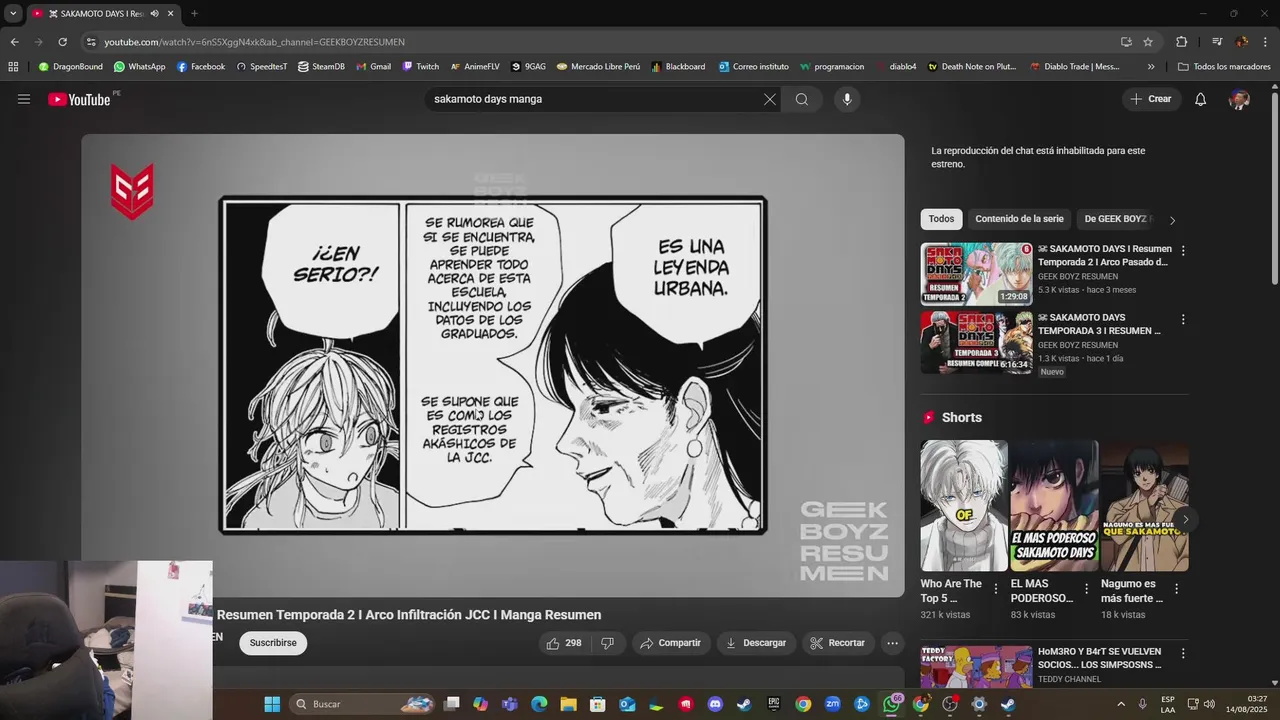Click the magnifier search button
The height and width of the screenshot is (720, 1280).
click(802, 99)
